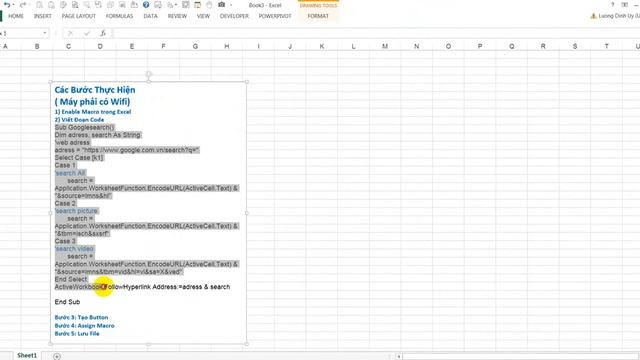Open the FORMULAS ribbon tab
Viewport: 640px width, 360px height.
click(119, 16)
